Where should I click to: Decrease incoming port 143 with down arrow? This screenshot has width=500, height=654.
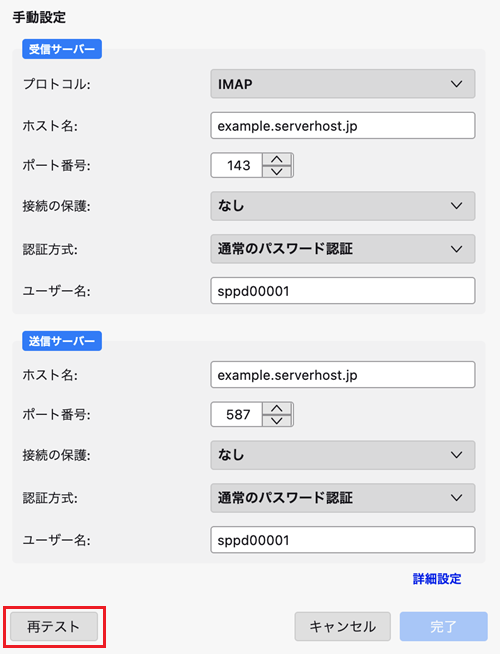(277, 171)
